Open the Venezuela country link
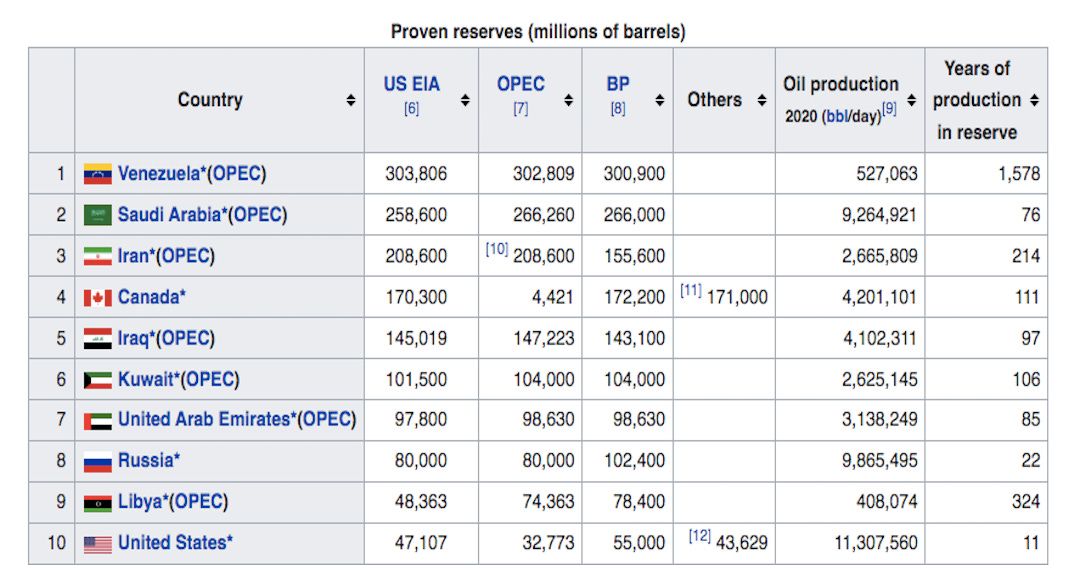The height and width of the screenshot is (565, 1080). pos(159,174)
